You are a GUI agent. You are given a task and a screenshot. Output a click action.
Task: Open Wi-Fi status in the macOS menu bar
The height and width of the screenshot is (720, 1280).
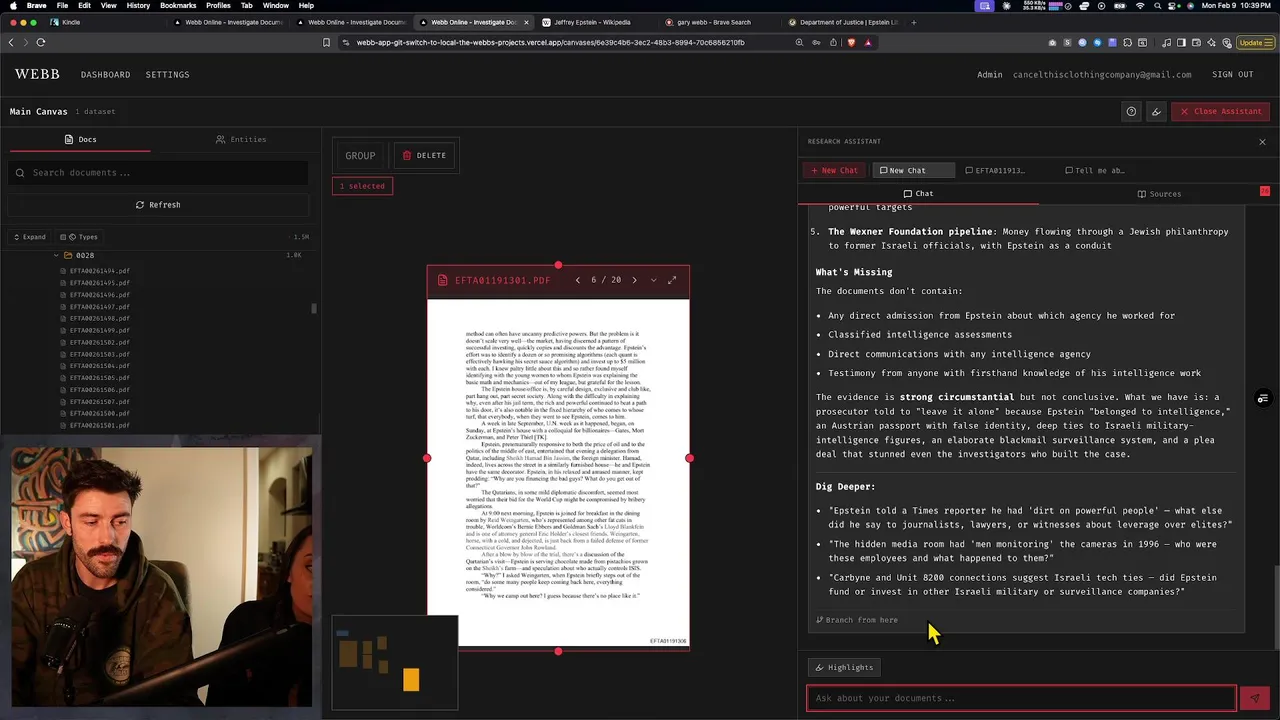[1140, 5]
